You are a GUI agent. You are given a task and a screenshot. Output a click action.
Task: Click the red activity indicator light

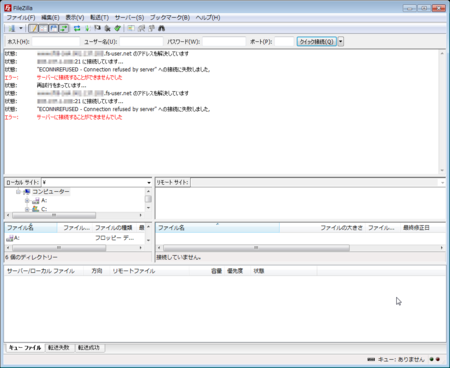coord(438,359)
